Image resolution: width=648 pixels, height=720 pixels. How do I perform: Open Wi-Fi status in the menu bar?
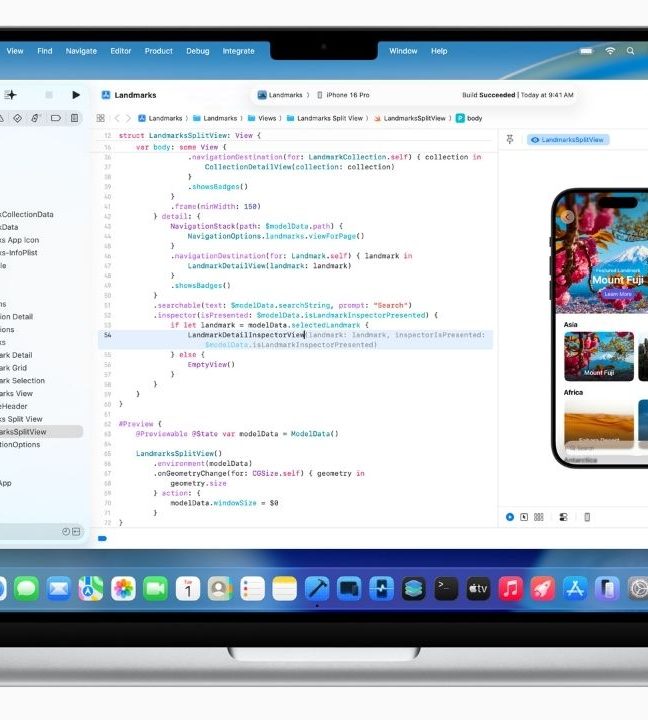(x=610, y=51)
